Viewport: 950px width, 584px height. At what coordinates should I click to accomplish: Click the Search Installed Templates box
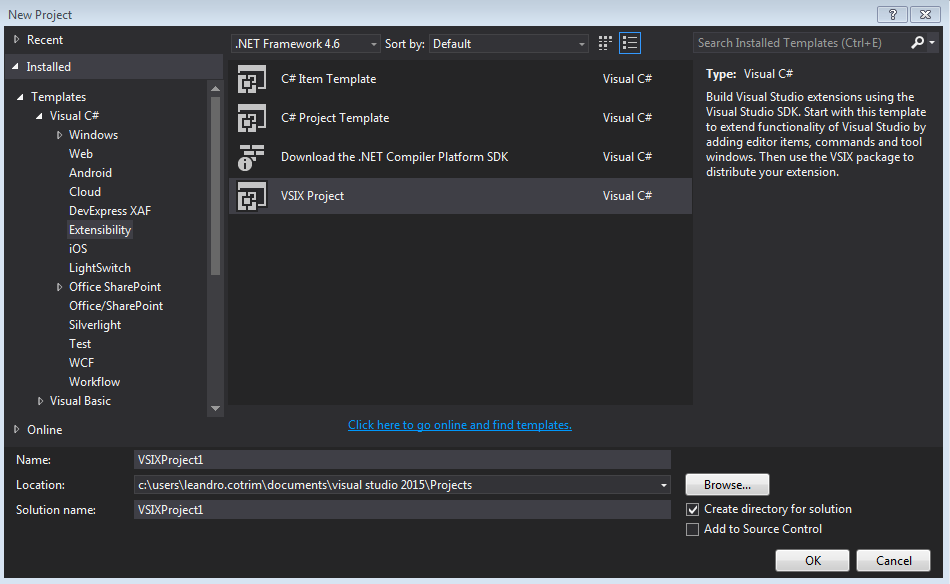tap(801, 42)
